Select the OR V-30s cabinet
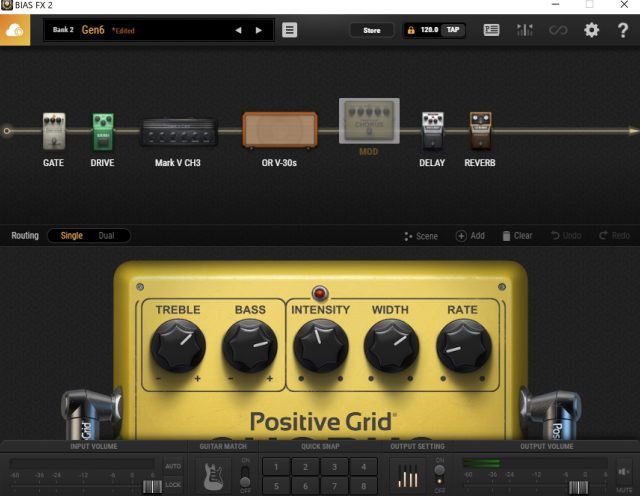 [280, 130]
